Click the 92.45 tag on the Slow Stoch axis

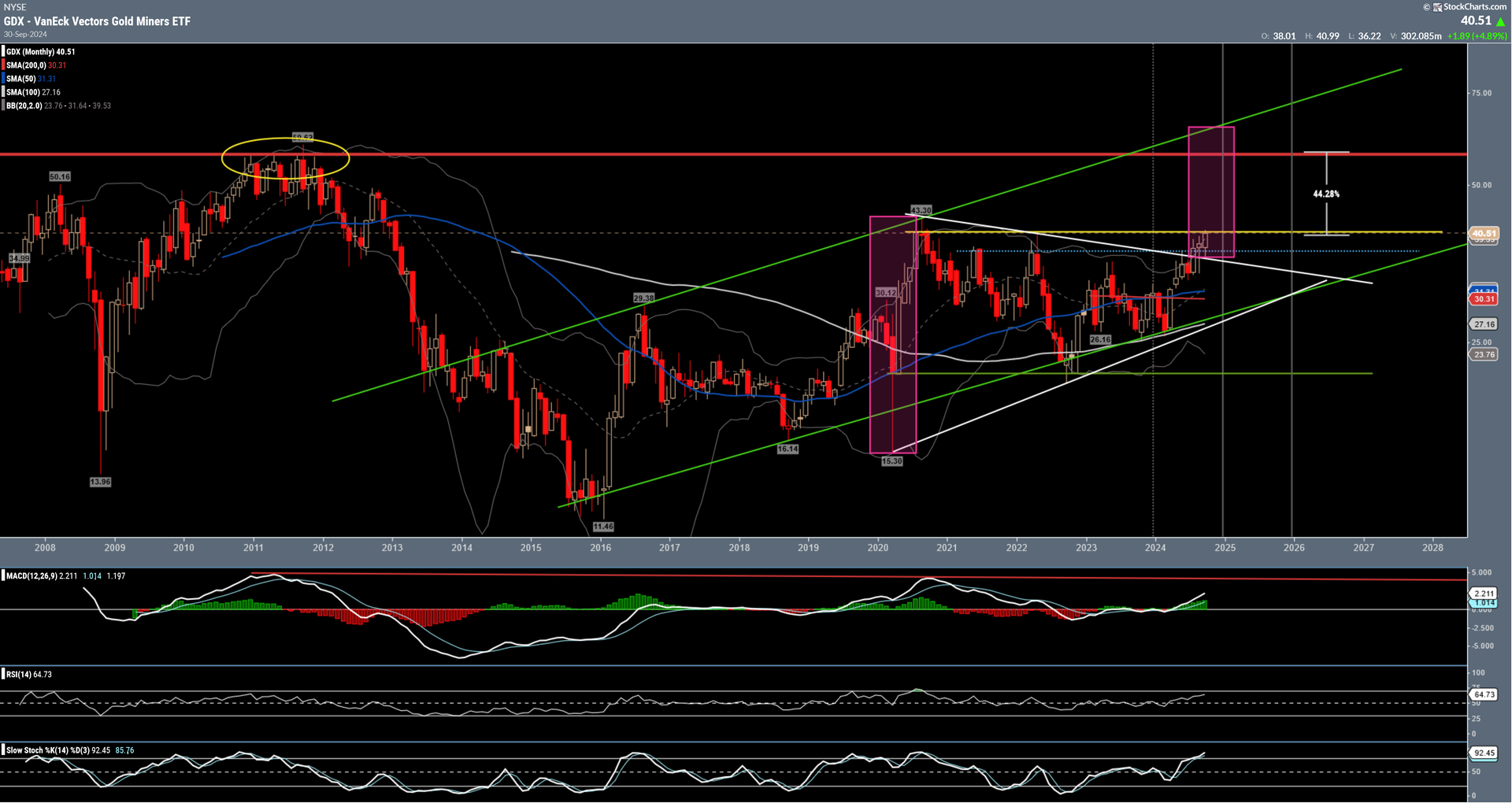1484,753
